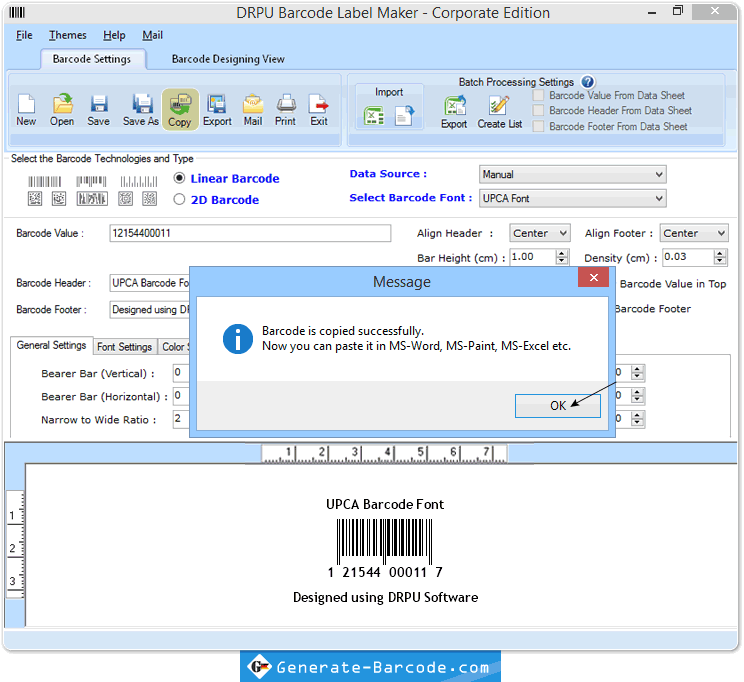Click OK in the Message dialog
The width and height of the screenshot is (744, 682).
coord(558,406)
